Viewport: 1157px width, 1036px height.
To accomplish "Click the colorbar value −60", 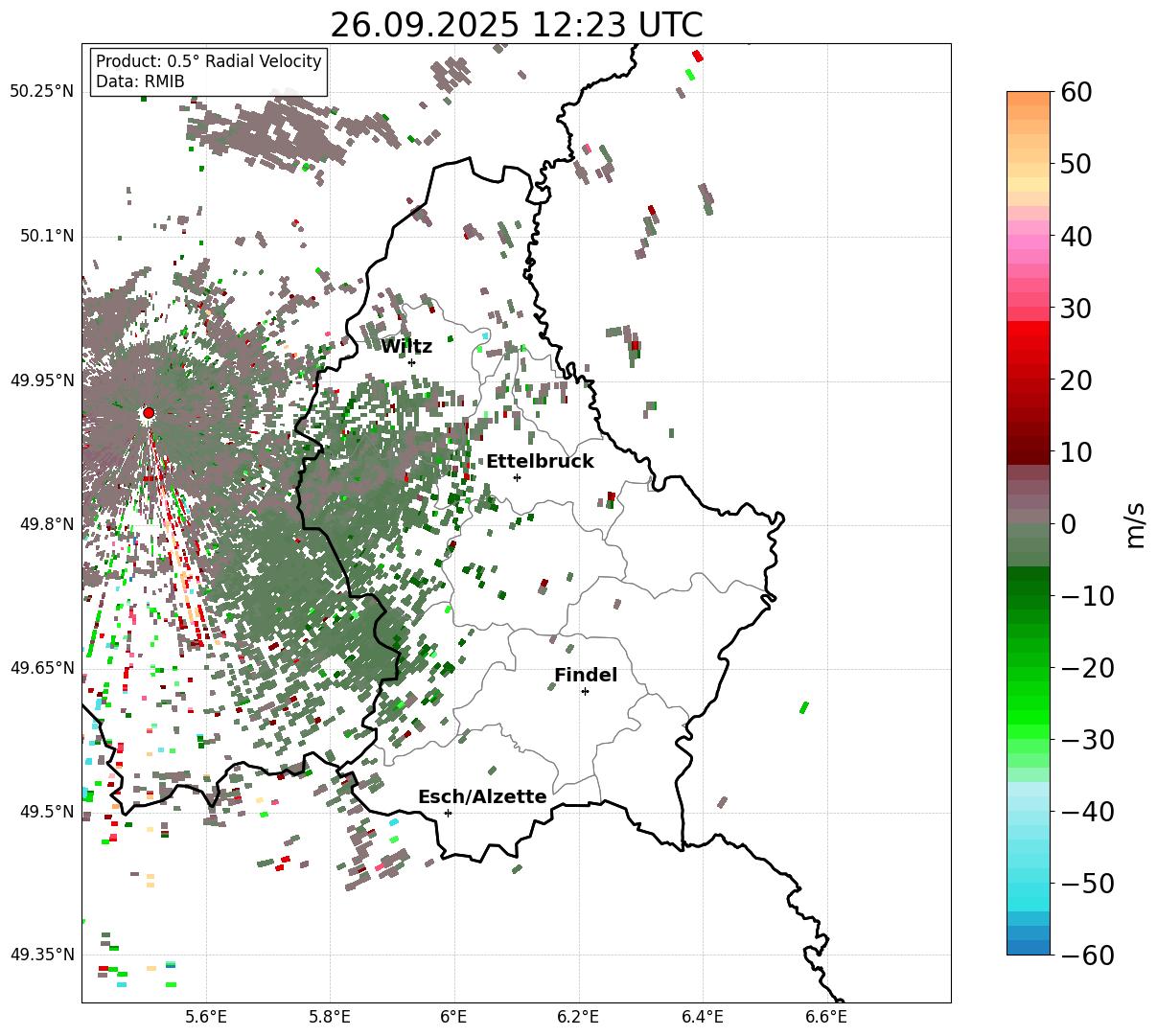I will [x=1087, y=955].
